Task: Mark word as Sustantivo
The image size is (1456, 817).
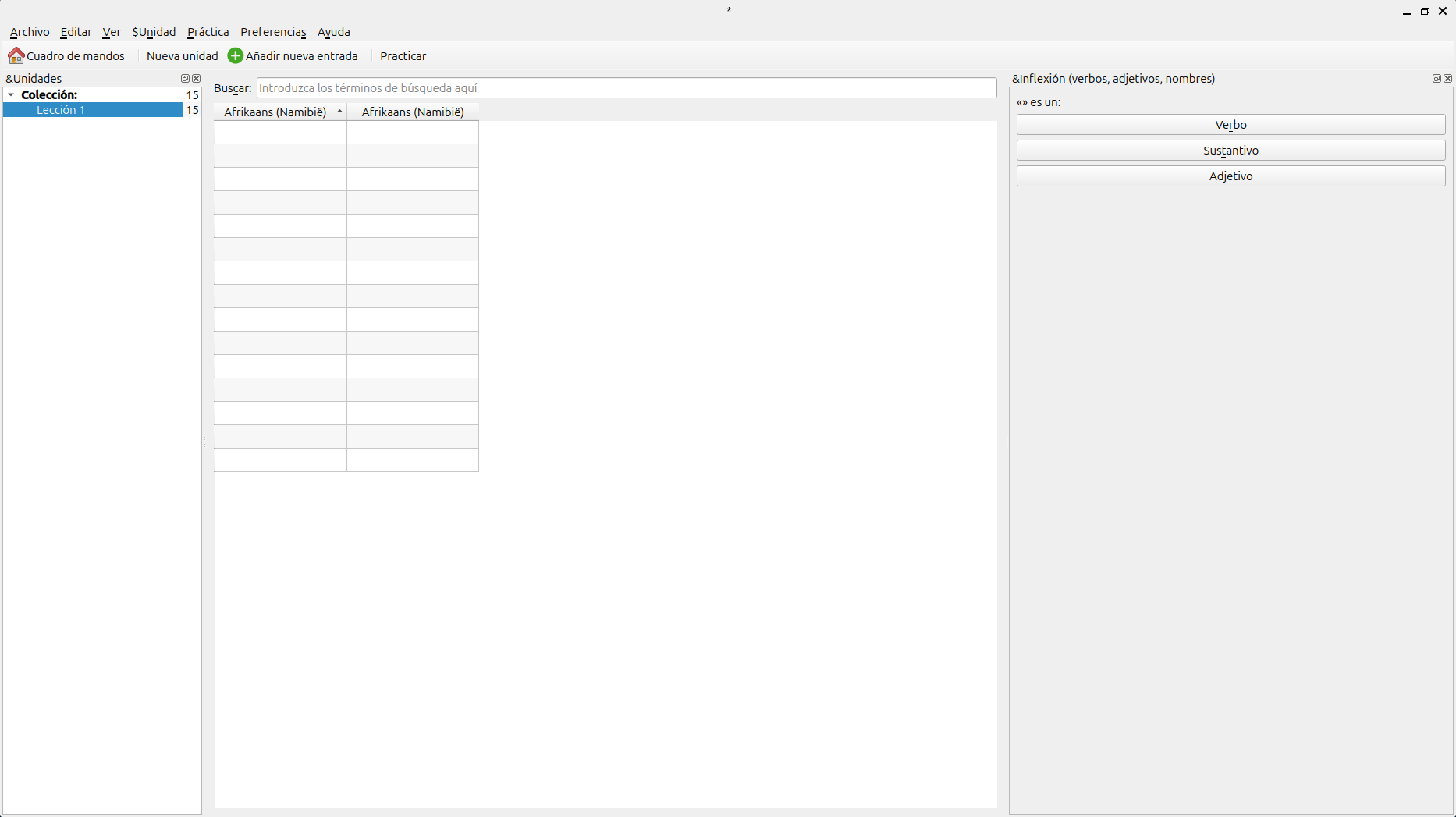Action: point(1230,151)
